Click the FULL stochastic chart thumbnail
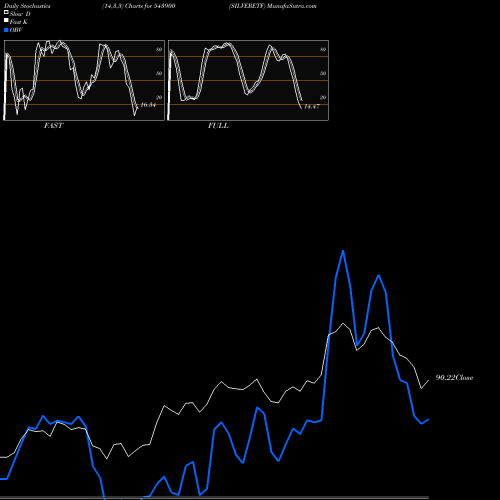500x500 pixels. 248,80
